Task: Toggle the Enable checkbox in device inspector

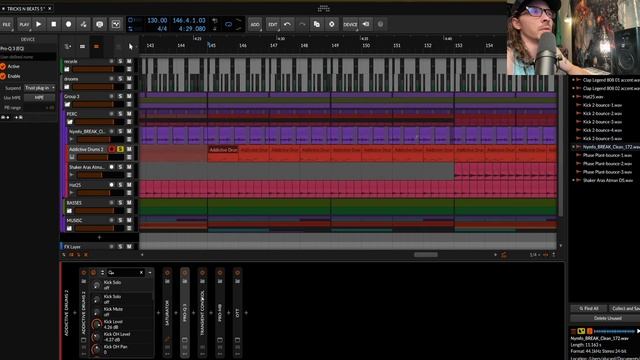Action: tap(3, 76)
